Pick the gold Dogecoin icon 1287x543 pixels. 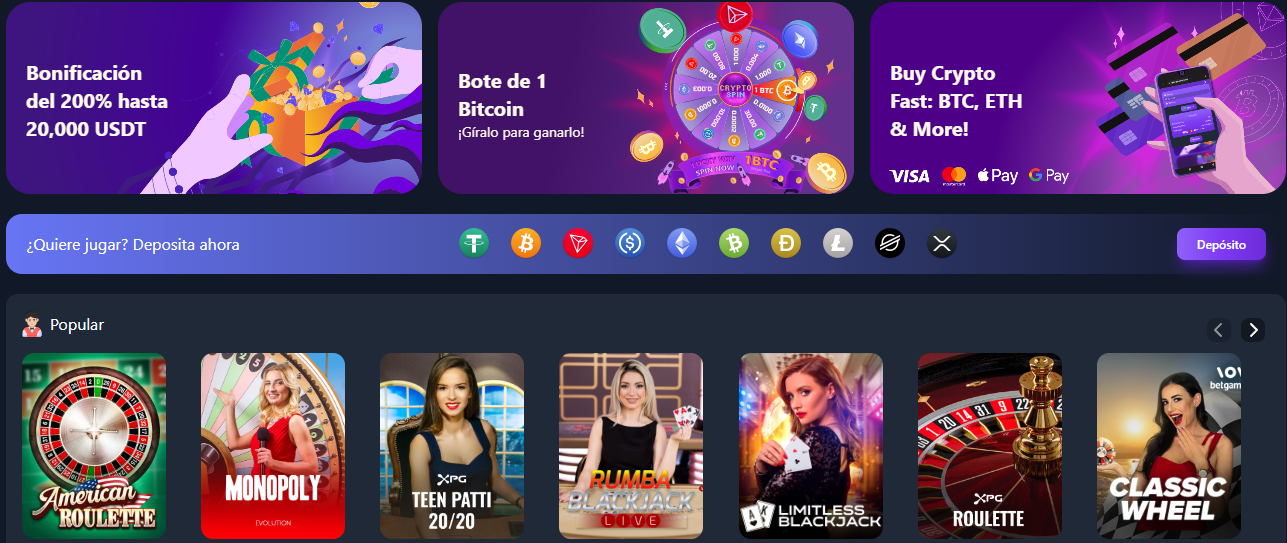point(786,243)
